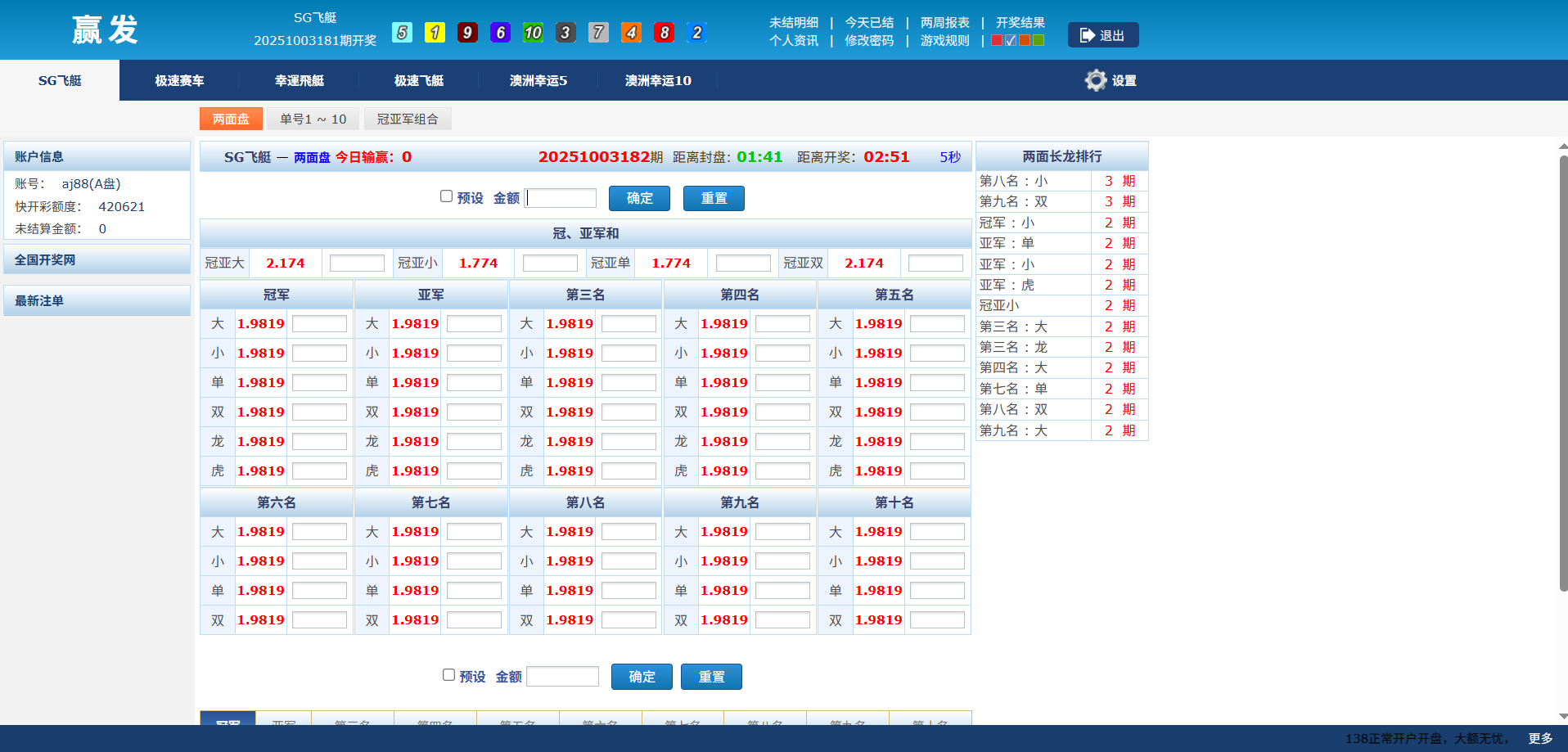Expand 更多 in the bottom announcement bar
This screenshot has height=752, width=1568.
click(x=1539, y=738)
